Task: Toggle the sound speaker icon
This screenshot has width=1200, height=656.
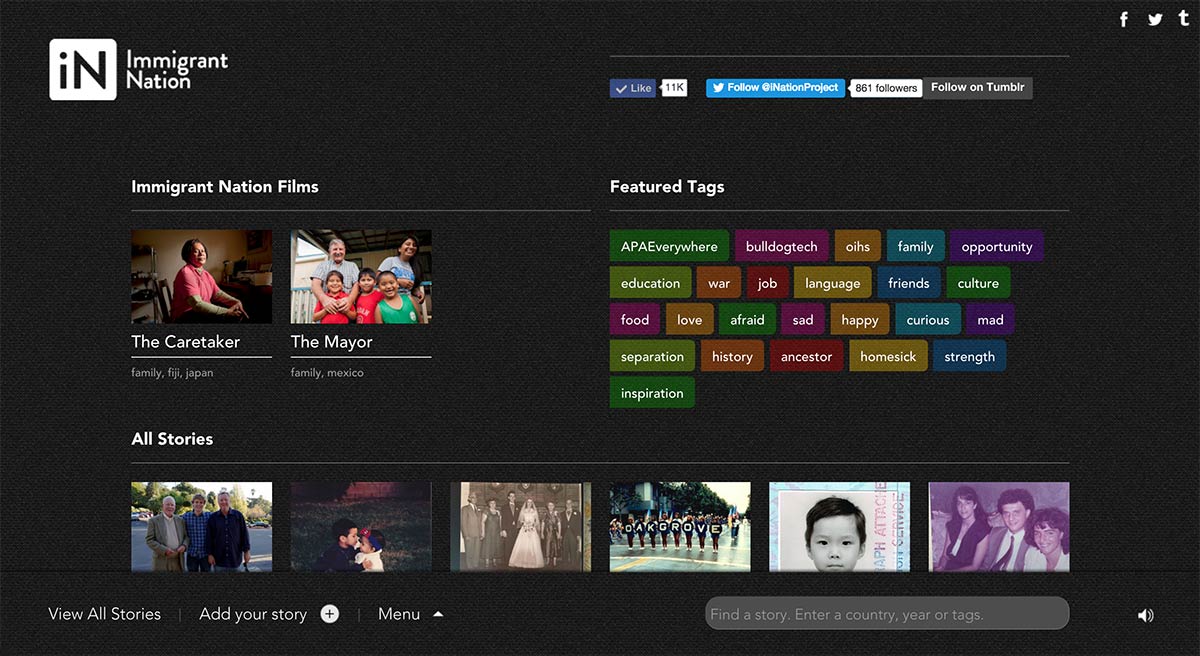Action: 1145,615
